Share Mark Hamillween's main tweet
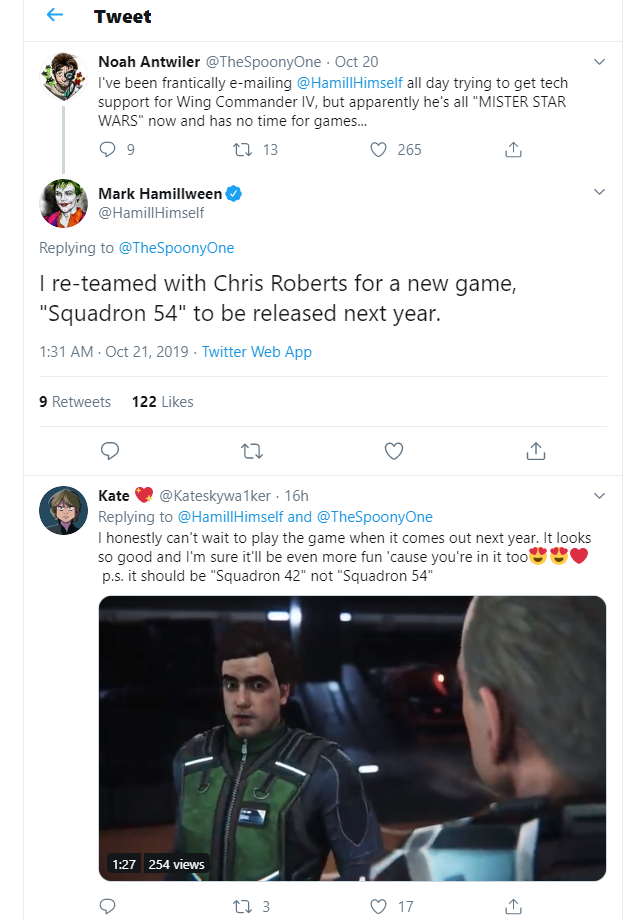This screenshot has height=920, width=633. (x=536, y=451)
